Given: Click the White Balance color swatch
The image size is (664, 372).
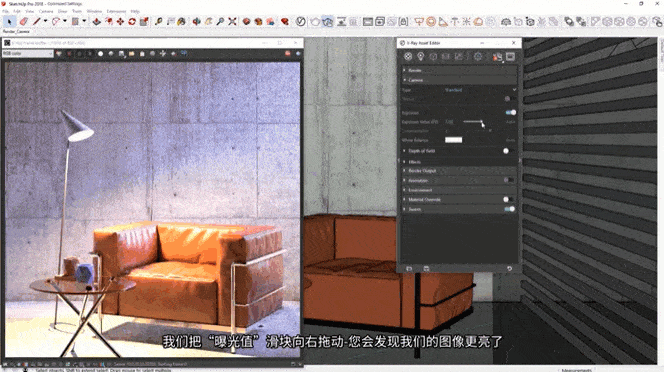Looking at the screenshot, I should click(453, 140).
